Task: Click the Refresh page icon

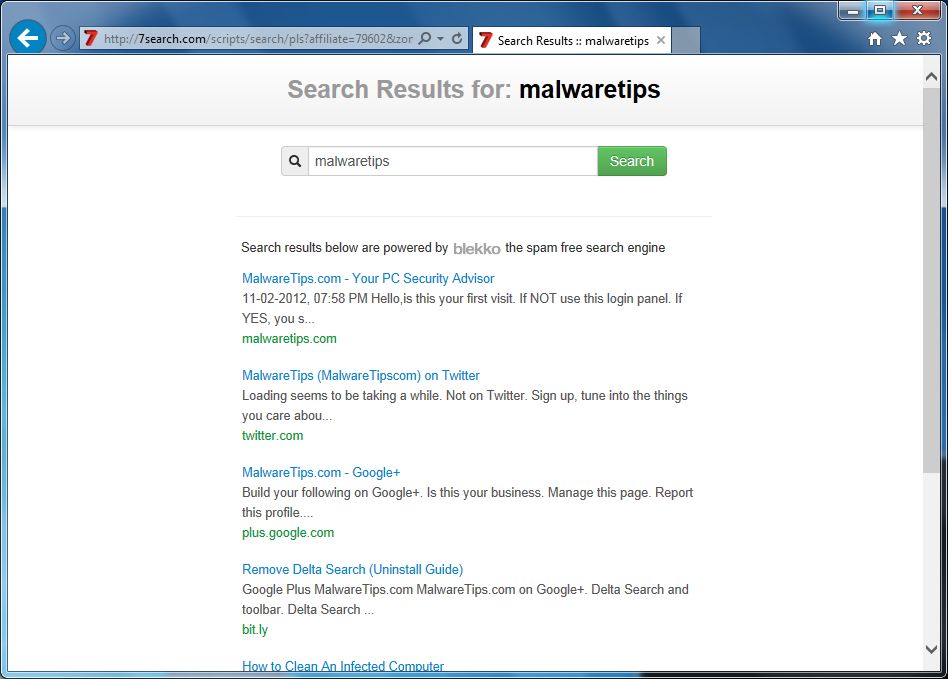Action: pos(457,39)
